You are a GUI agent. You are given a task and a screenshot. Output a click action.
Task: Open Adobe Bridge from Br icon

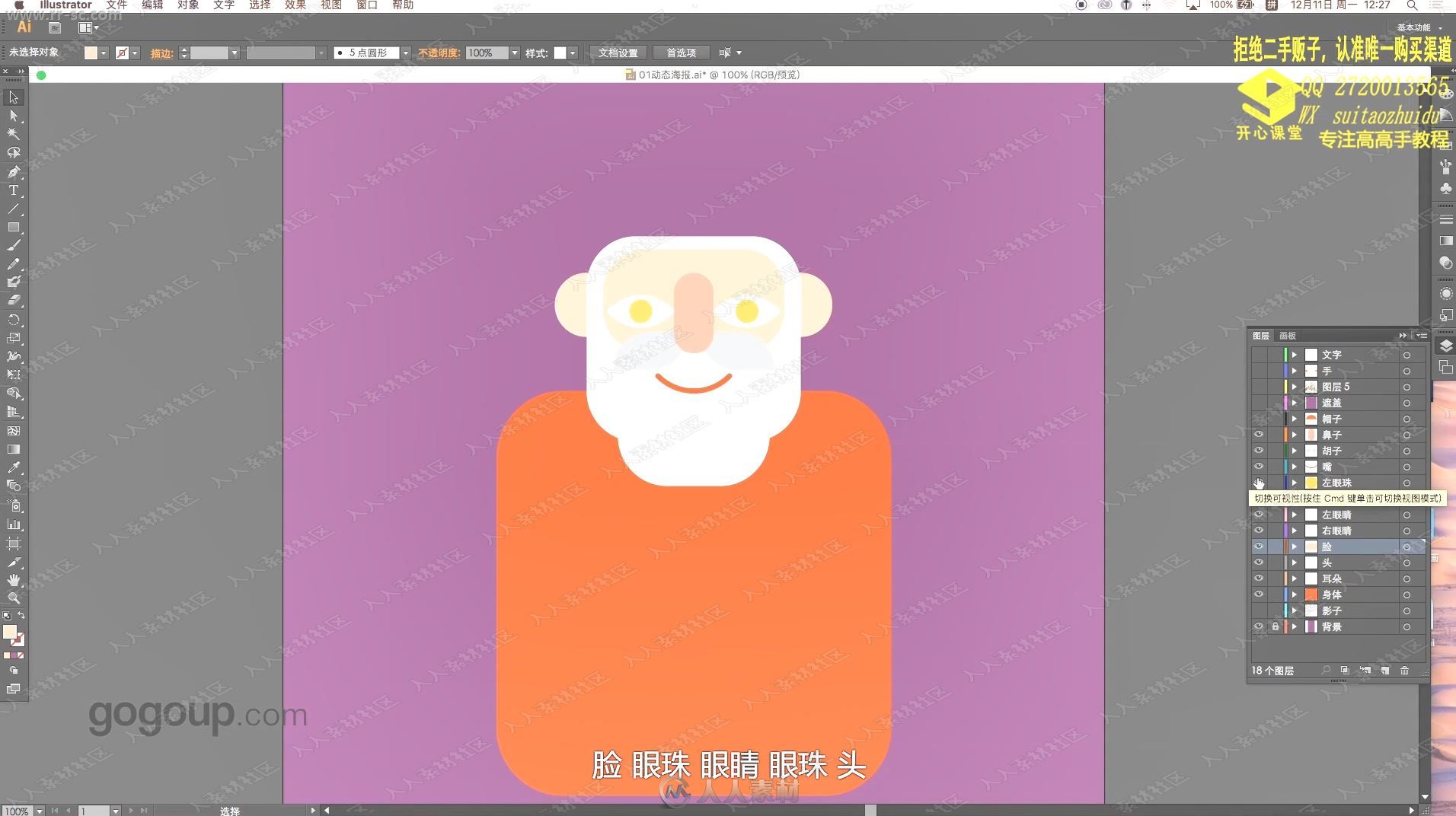55,27
